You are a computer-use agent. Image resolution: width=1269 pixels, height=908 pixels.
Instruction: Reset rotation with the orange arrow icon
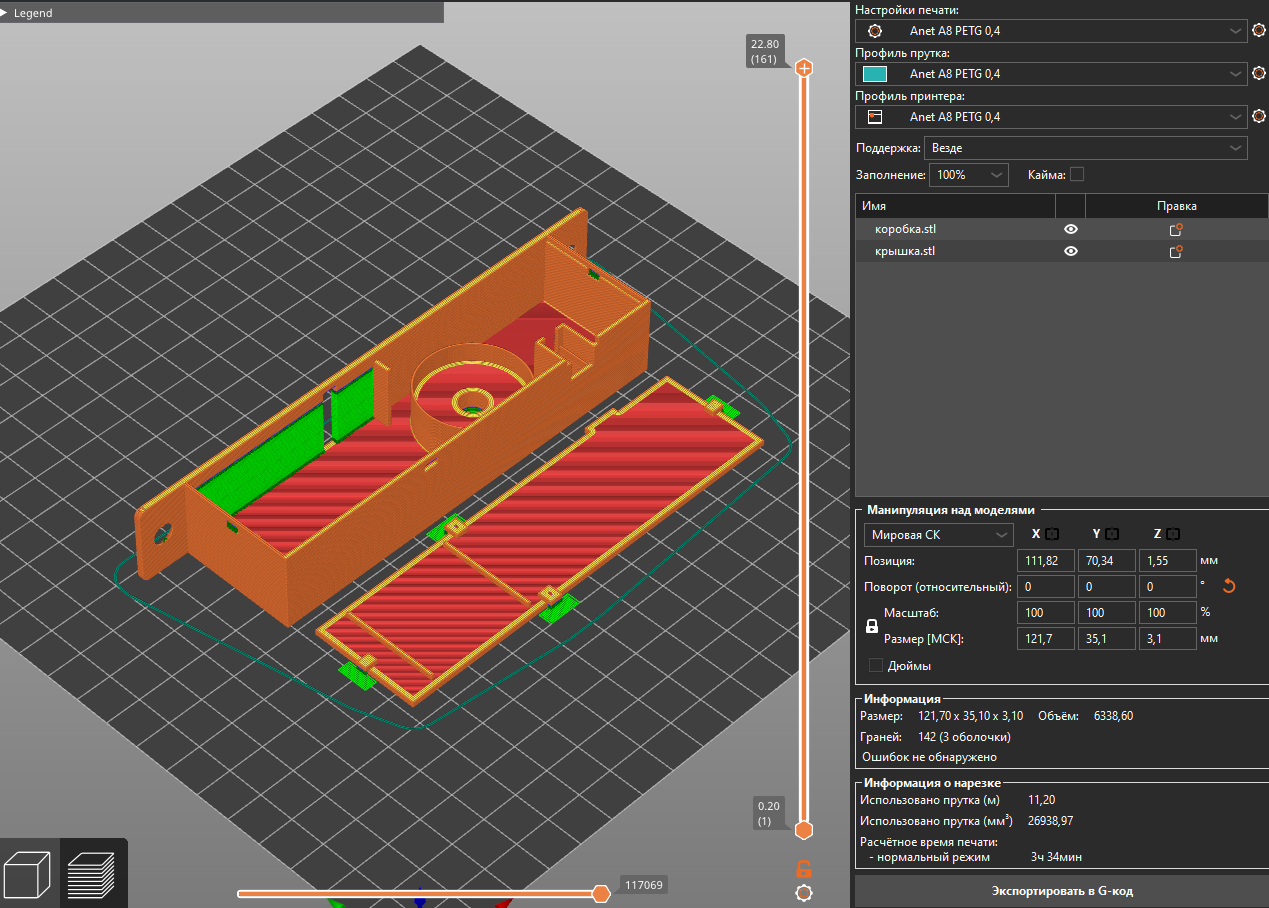tap(1229, 587)
